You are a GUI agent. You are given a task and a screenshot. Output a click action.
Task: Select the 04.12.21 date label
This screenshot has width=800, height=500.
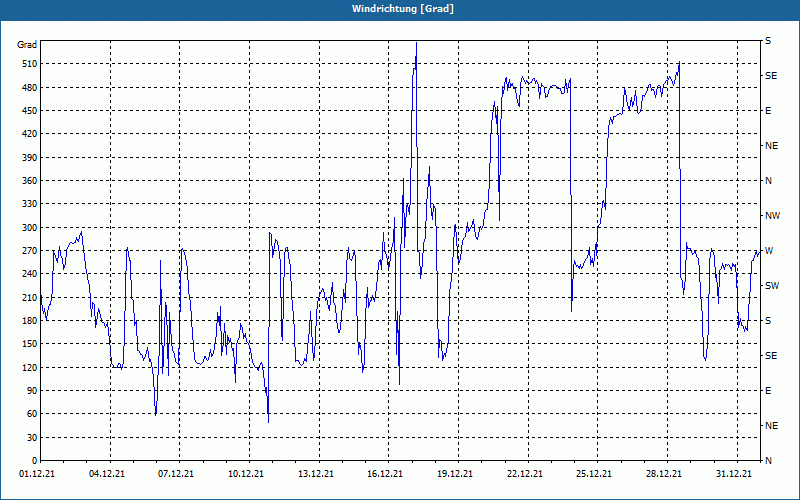pyautogui.click(x=107, y=474)
